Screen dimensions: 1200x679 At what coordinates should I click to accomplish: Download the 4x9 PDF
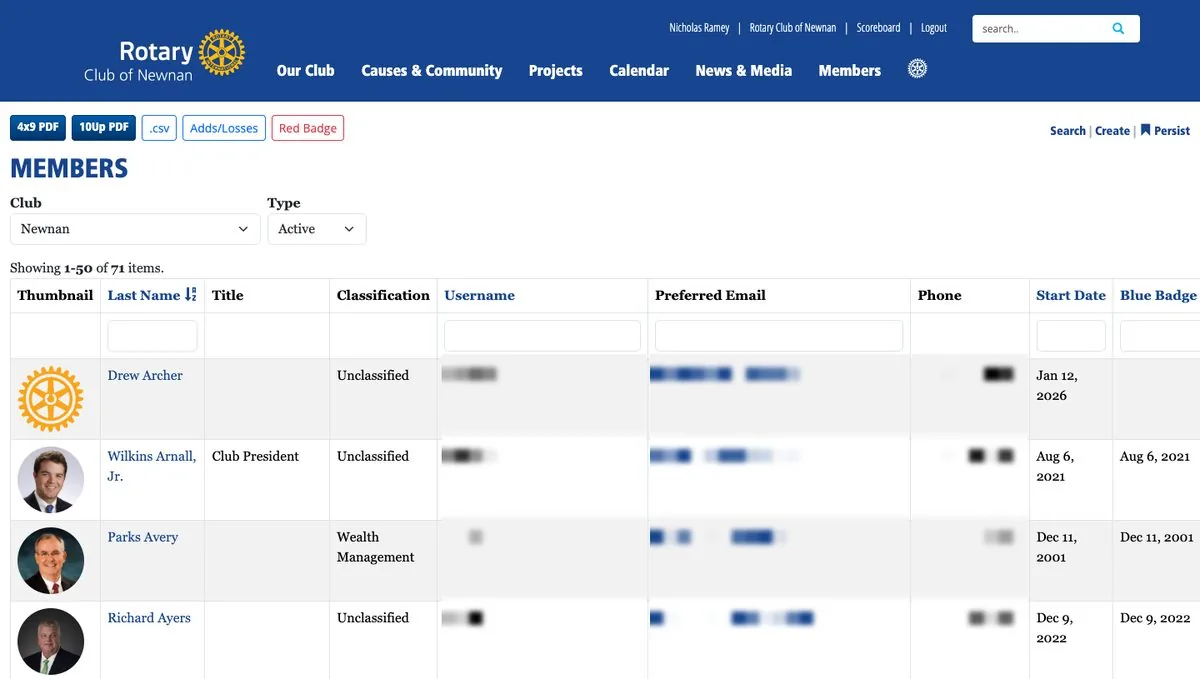click(38, 128)
